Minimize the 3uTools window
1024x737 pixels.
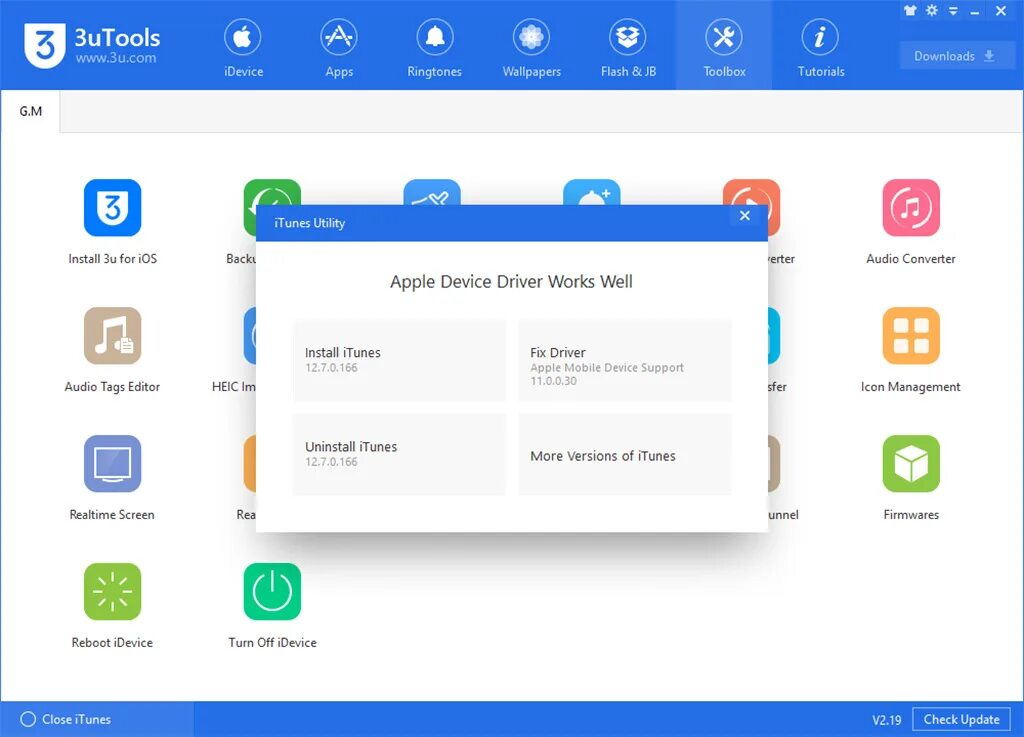pos(975,11)
